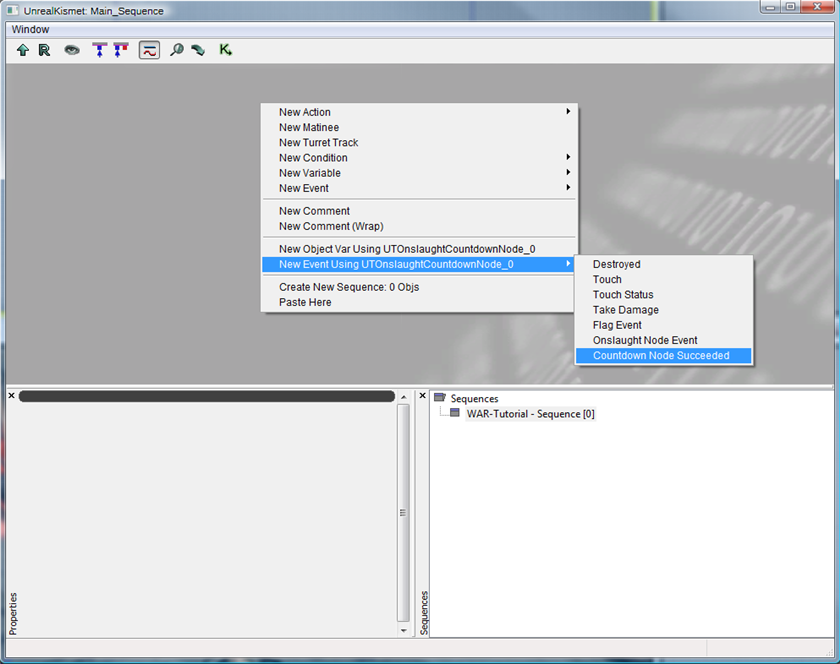The width and height of the screenshot is (840, 664).
Task: Minimize the UnrealKismet window
Action: click(x=771, y=7)
